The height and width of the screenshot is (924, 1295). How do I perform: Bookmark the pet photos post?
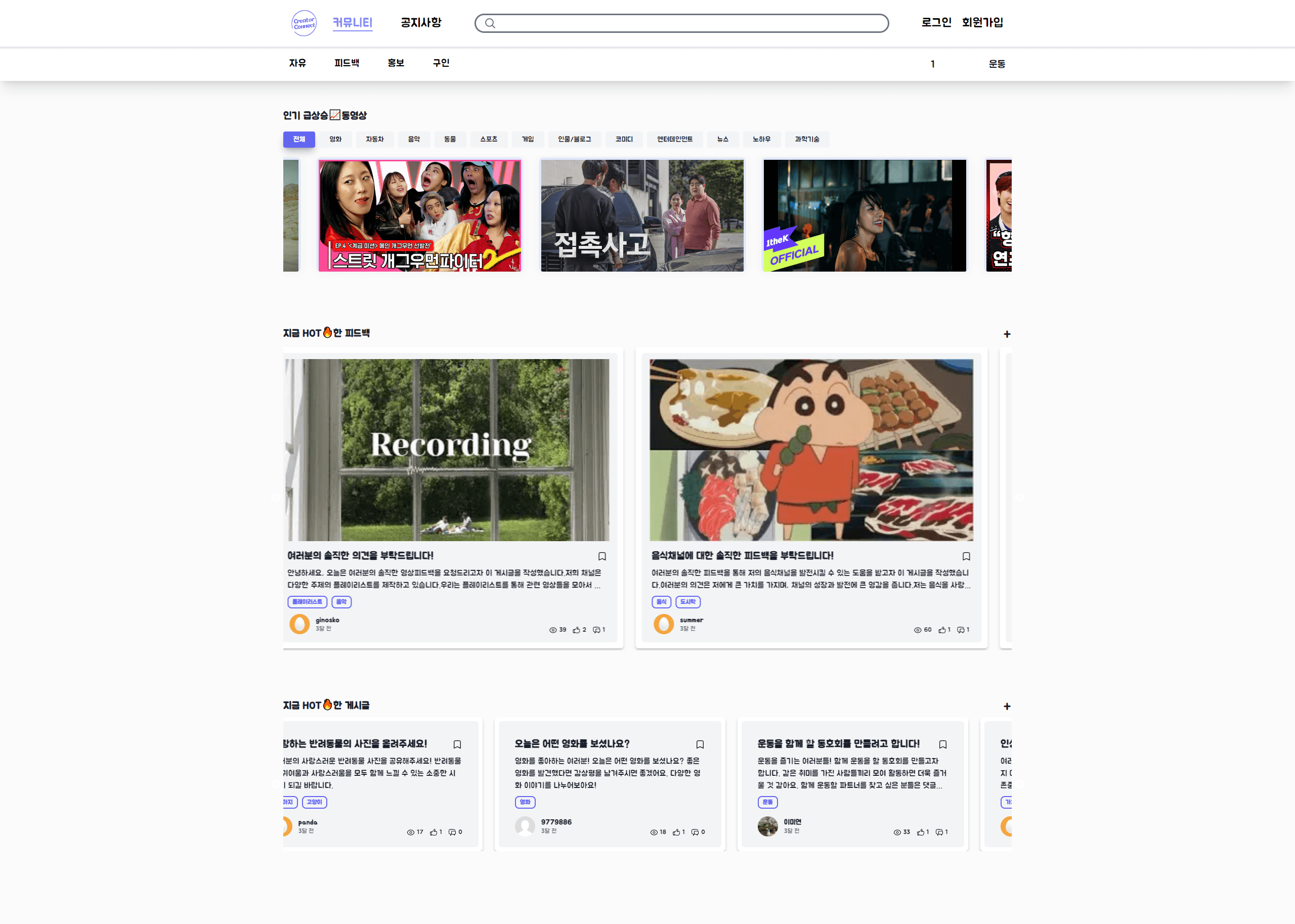click(x=457, y=744)
